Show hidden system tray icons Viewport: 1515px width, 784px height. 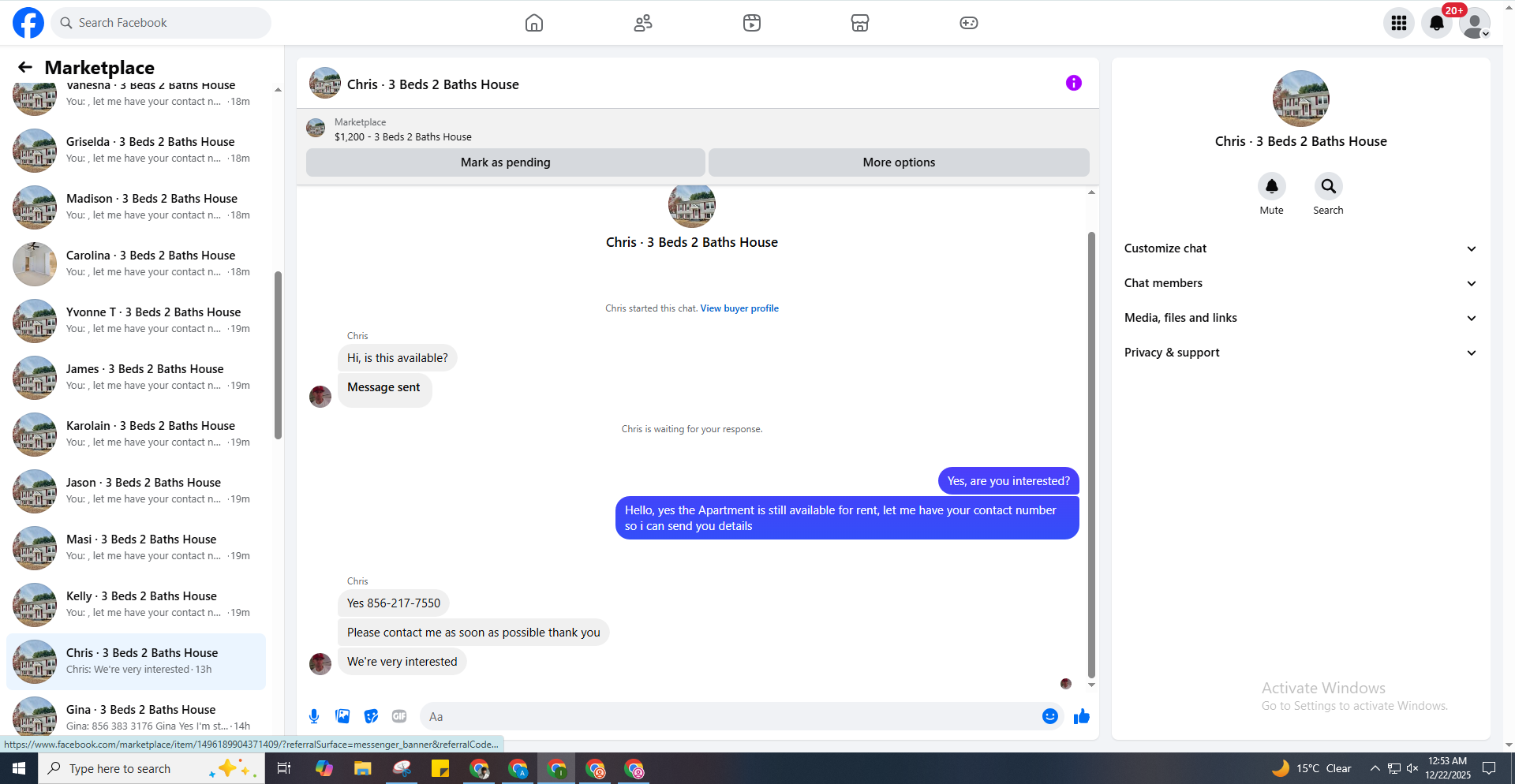click(1375, 768)
